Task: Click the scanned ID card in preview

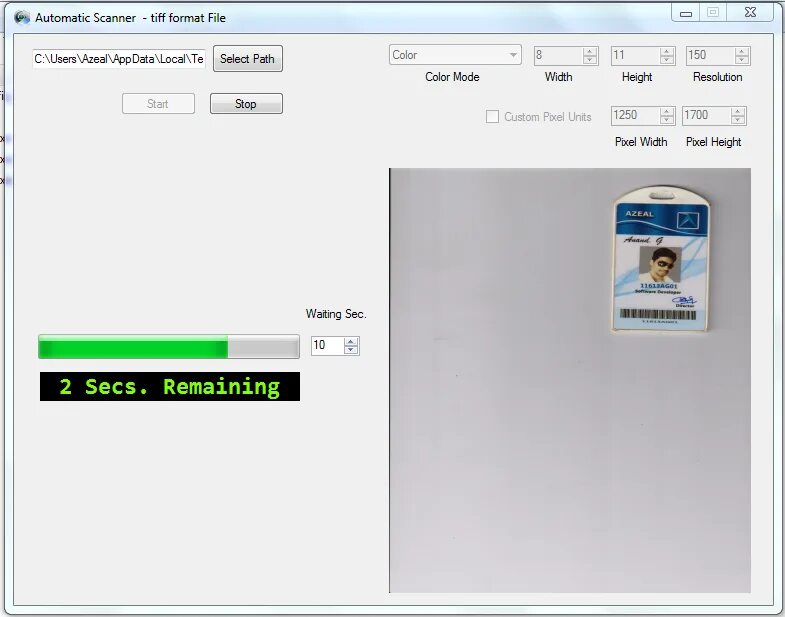Action: click(x=661, y=259)
